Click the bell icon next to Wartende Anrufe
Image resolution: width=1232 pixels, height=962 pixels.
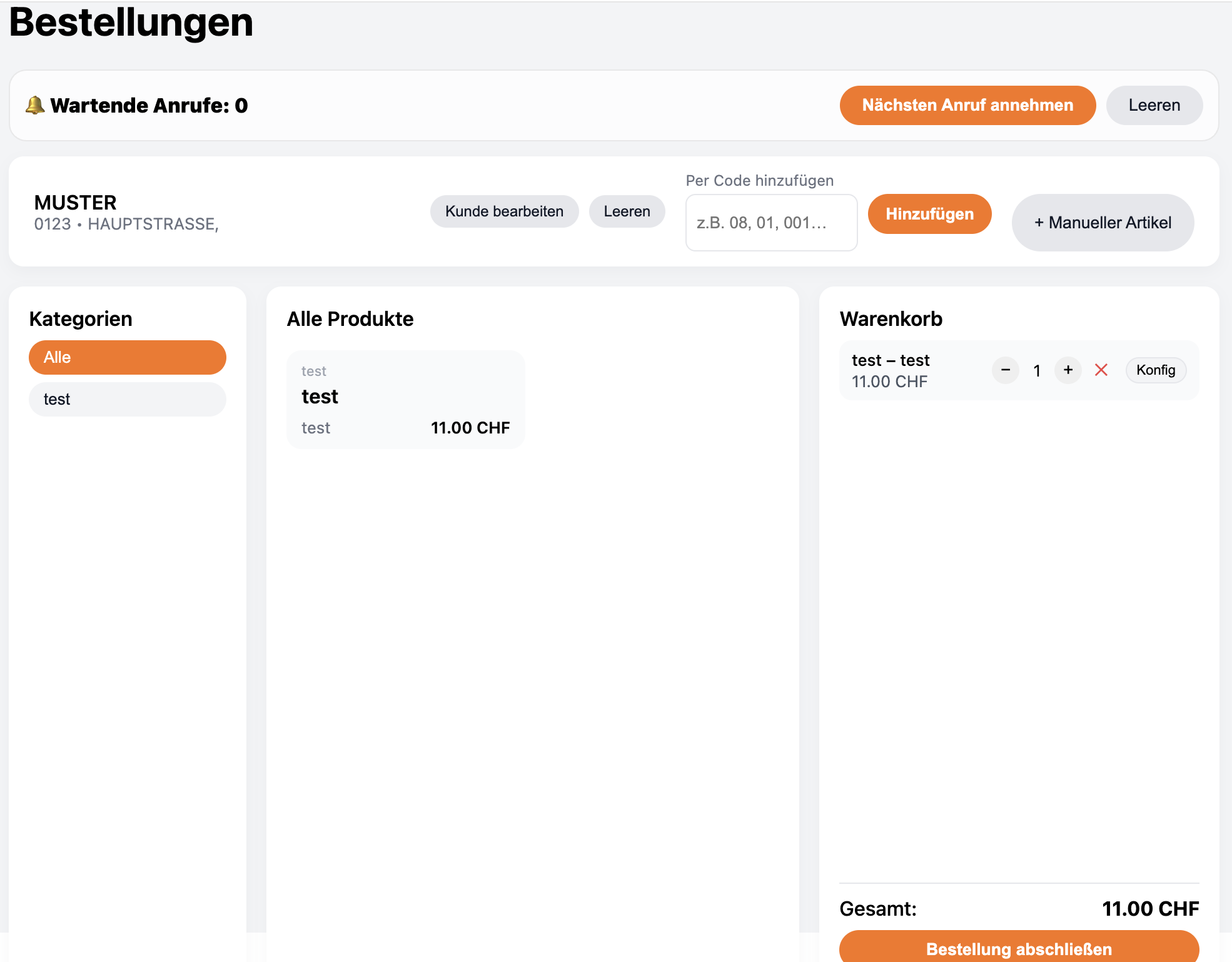(x=35, y=105)
